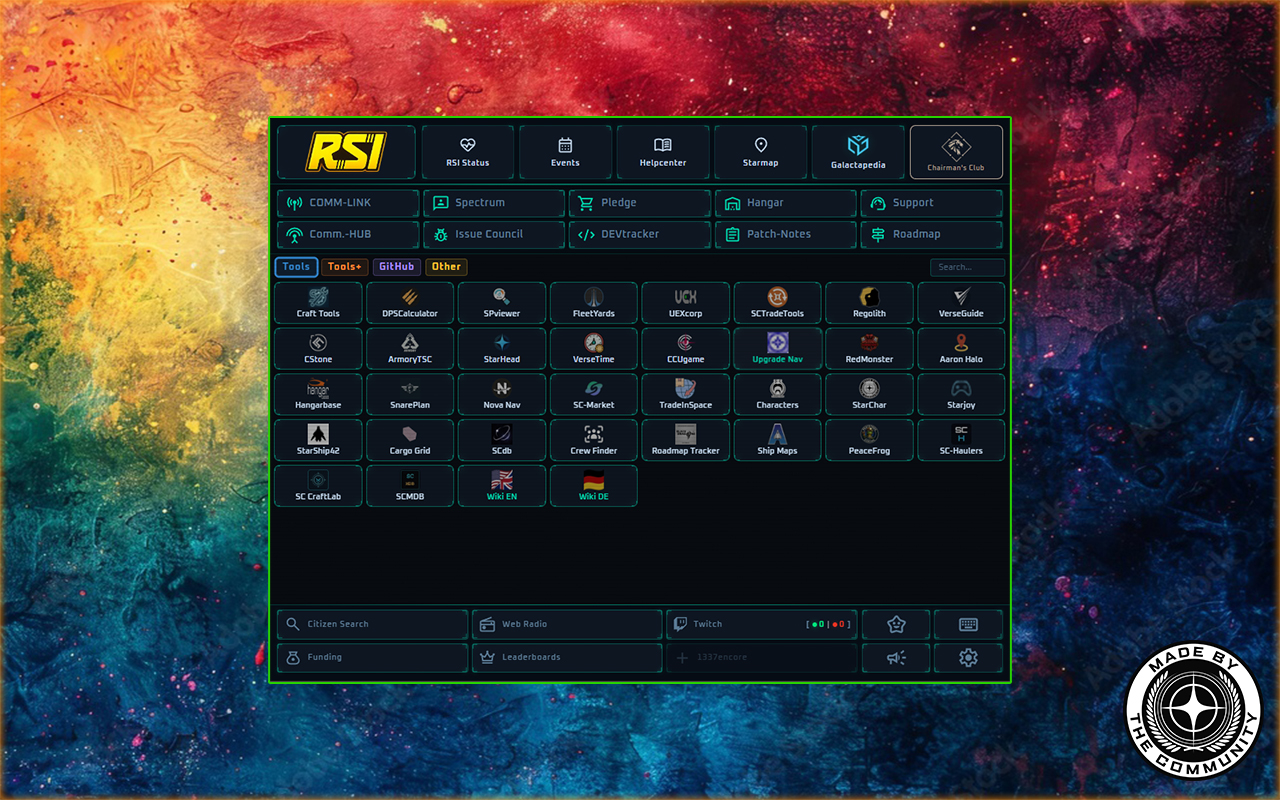1280x800 pixels.
Task: Open the Upgrade Nav tool
Action: [778, 349]
